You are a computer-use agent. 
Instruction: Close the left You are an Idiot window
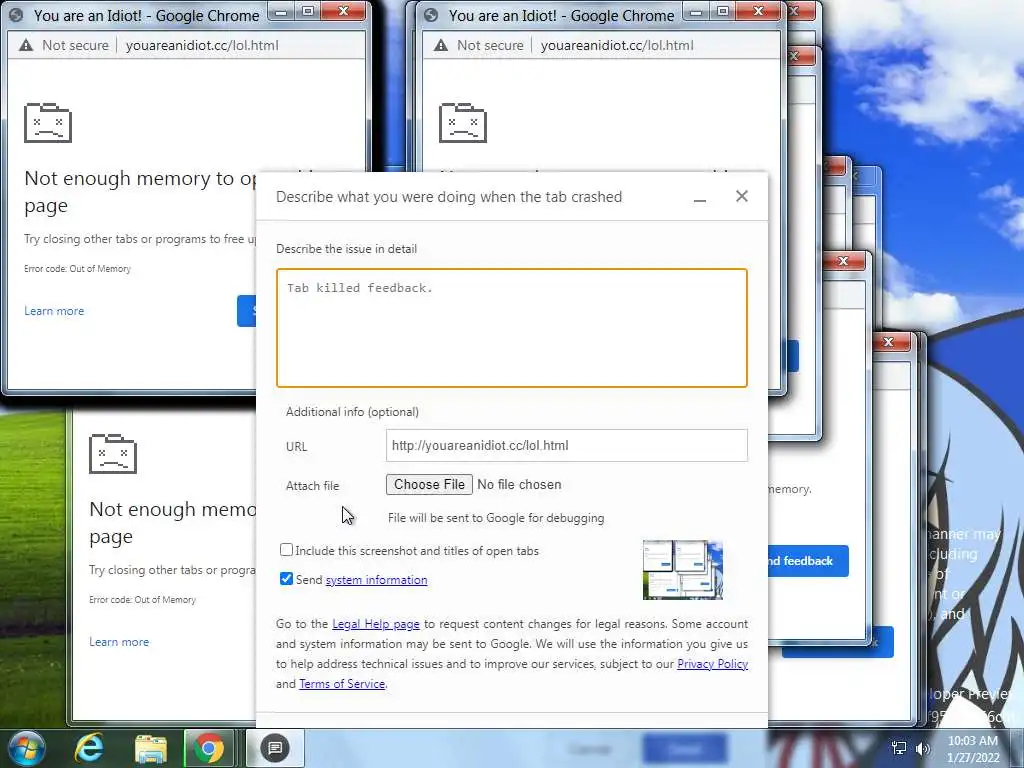(344, 11)
